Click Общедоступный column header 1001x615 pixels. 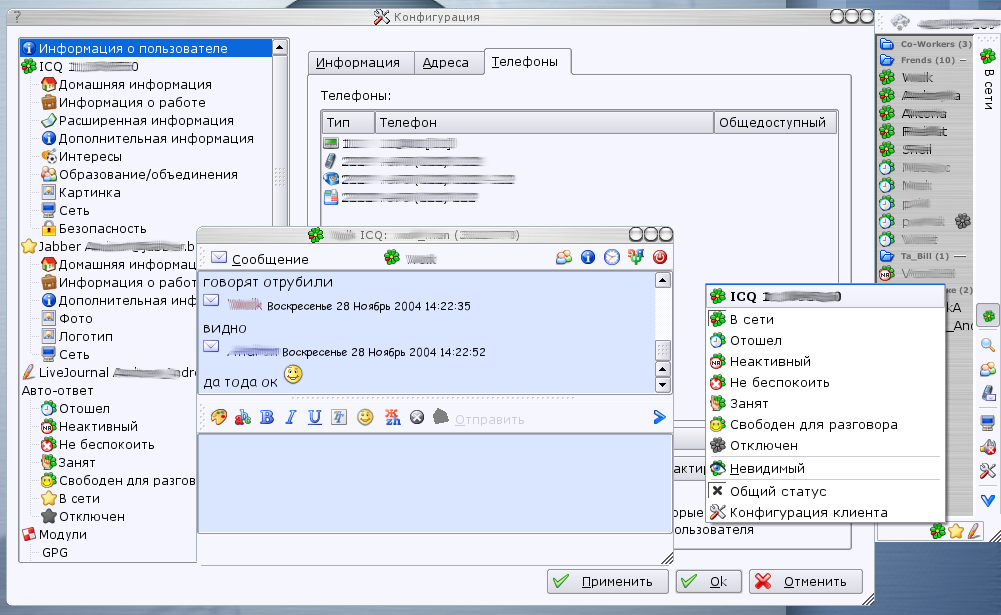coord(775,123)
